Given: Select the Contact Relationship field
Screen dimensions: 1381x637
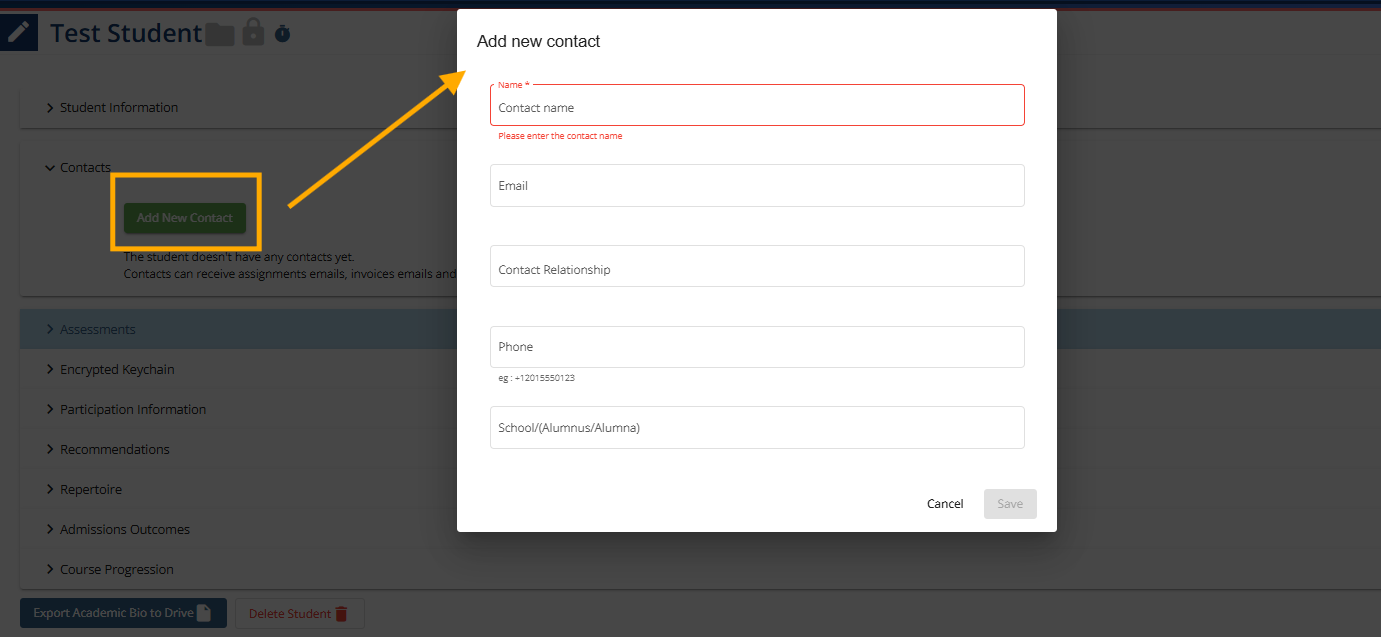Looking at the screenshot, I should click(757, 266).
